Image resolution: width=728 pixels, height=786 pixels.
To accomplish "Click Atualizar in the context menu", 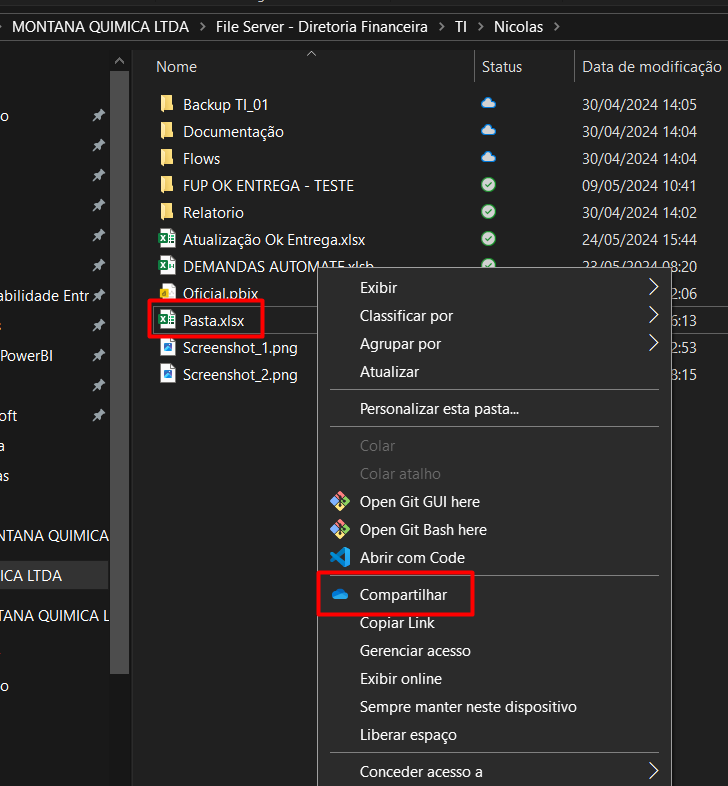I will coord(389,372).
